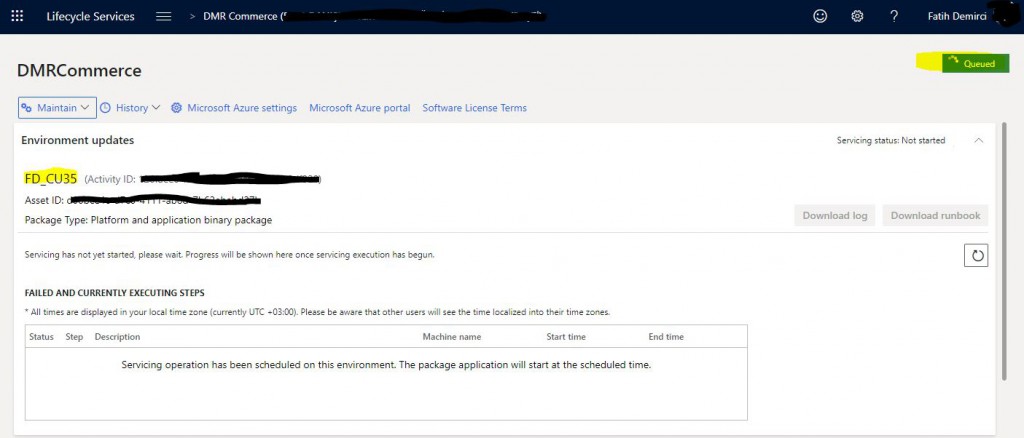This screenshot has width=1024, height=438.
Task: Click the FD_CU35 package name
Action: (x=51, y=178)
